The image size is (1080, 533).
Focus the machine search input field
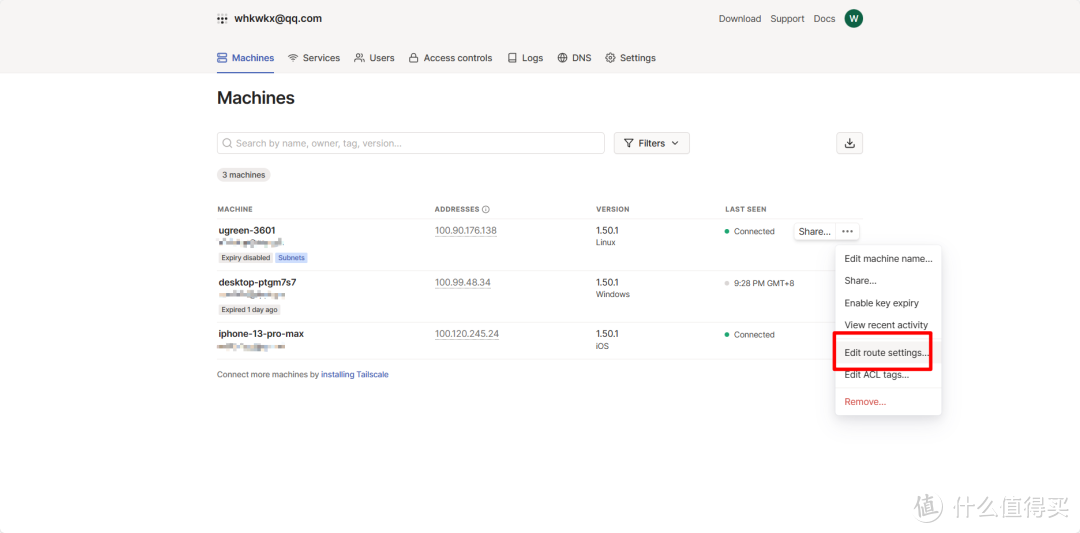click(x=410, y=143)
